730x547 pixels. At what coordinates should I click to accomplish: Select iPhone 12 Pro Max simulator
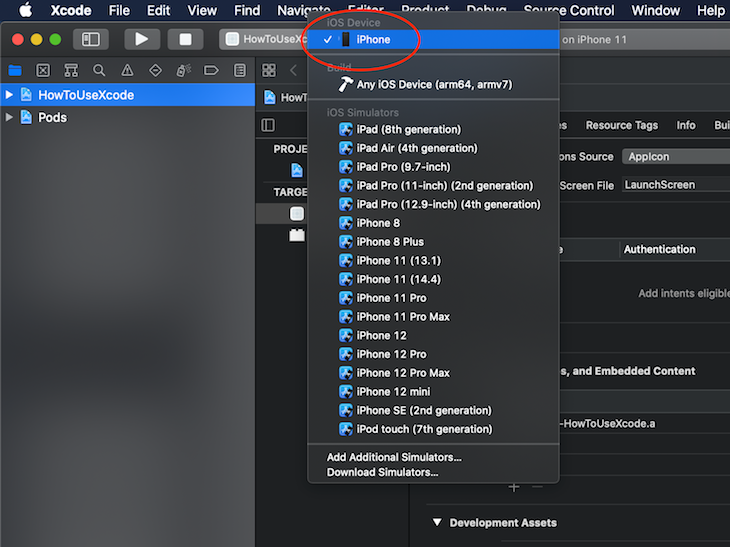coord(433,373)
